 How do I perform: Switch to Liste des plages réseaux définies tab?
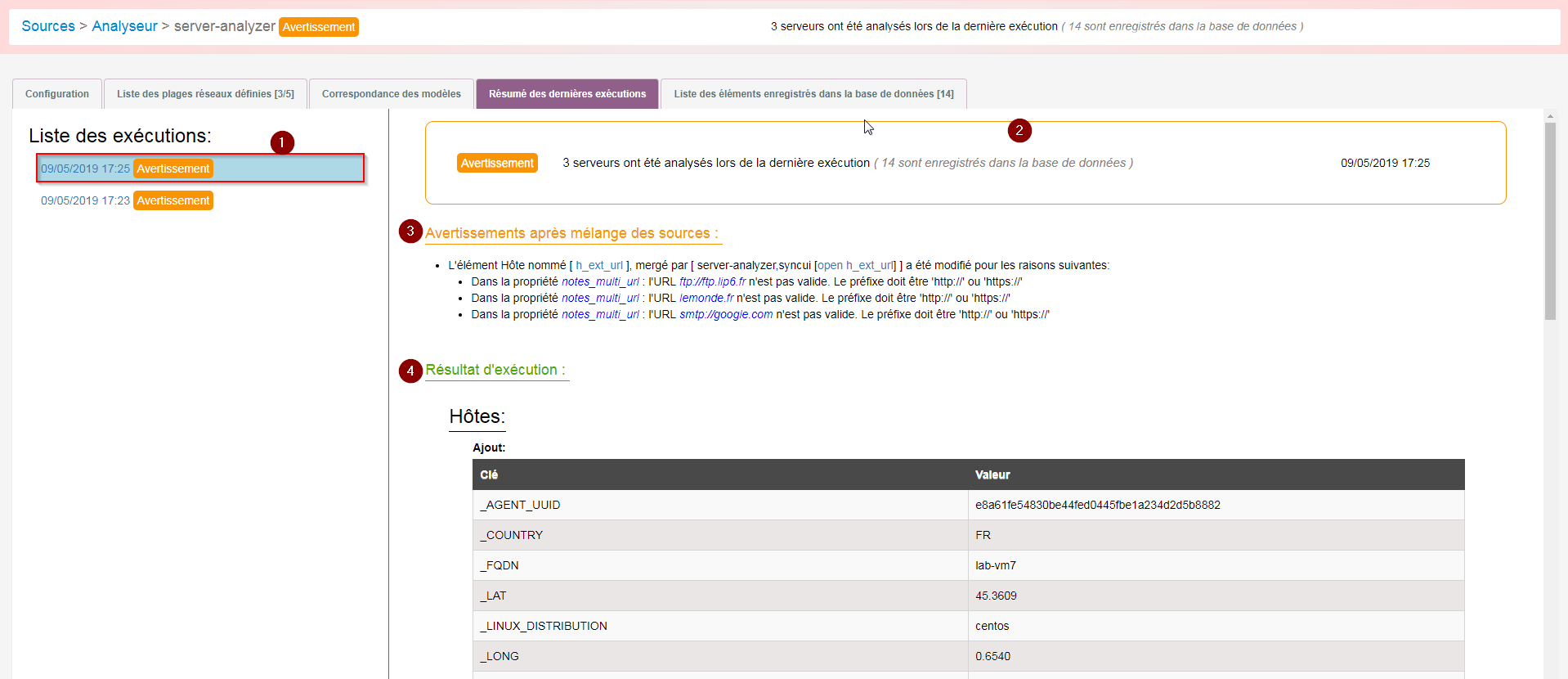(x=205, y=94)
